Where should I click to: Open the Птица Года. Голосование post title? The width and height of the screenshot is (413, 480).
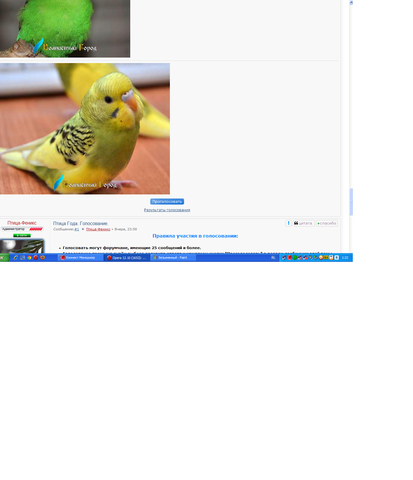[x=80, y=223]
